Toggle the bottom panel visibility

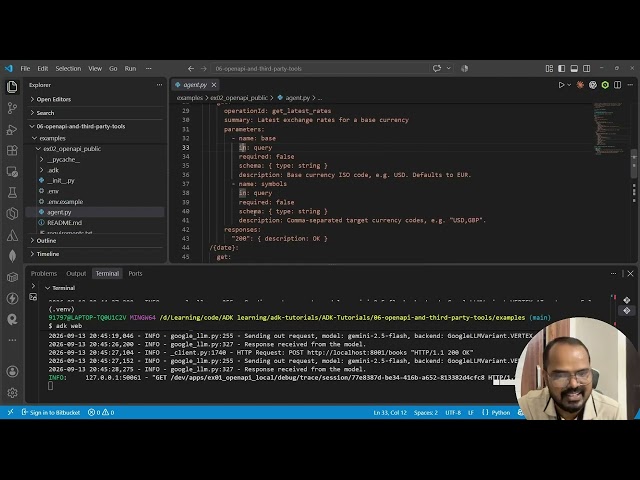tap(574, 69)
